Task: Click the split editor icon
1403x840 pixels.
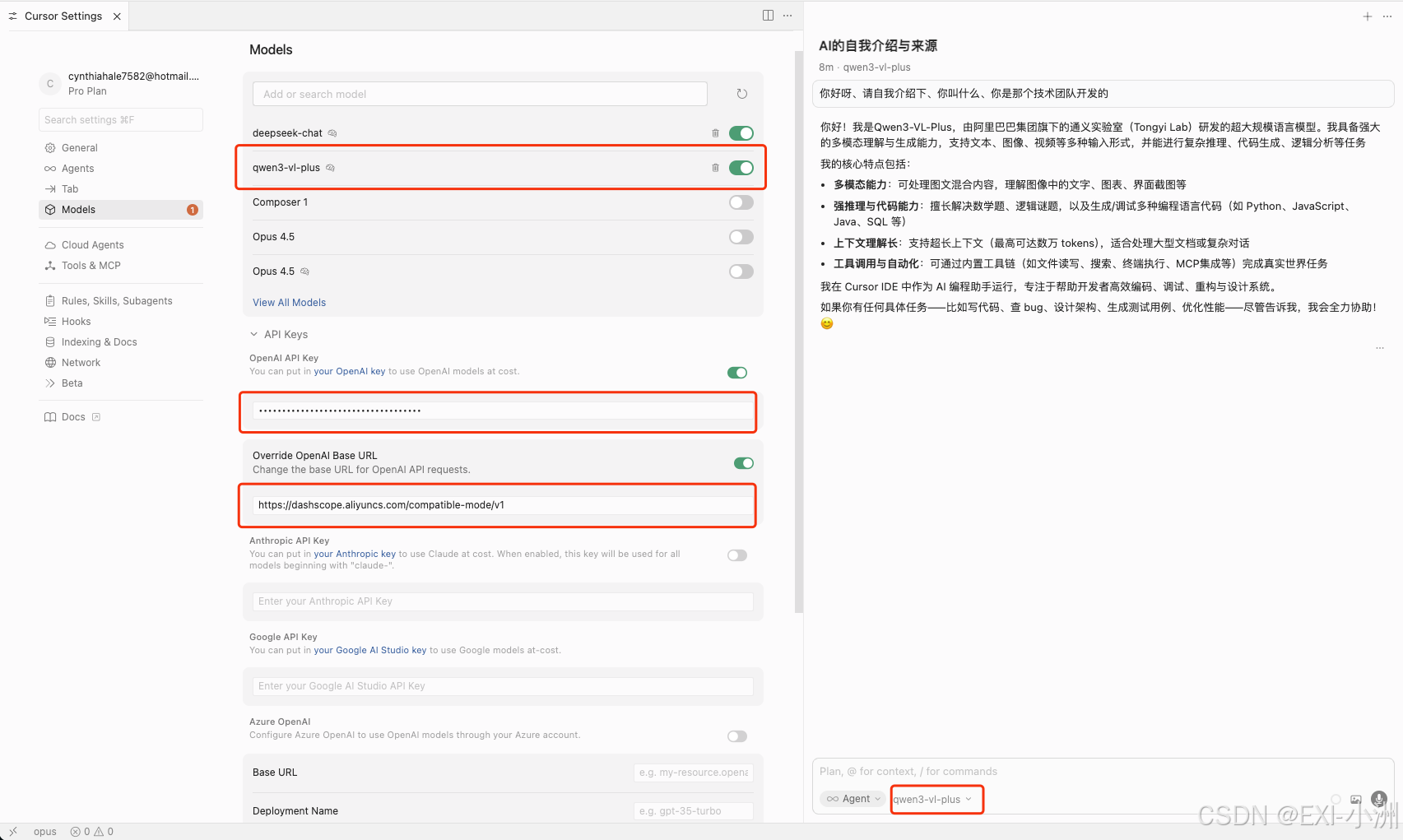Action: [x=768, y=16]
